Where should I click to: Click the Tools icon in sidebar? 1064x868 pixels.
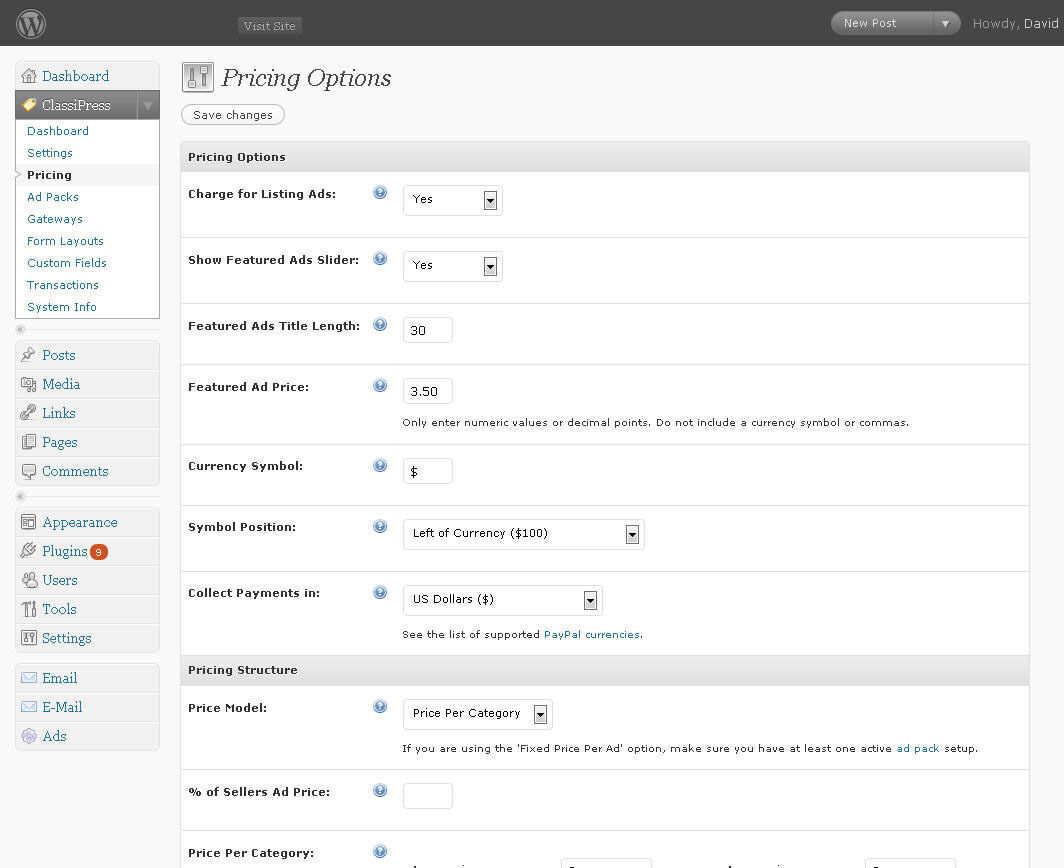point(28,609)
